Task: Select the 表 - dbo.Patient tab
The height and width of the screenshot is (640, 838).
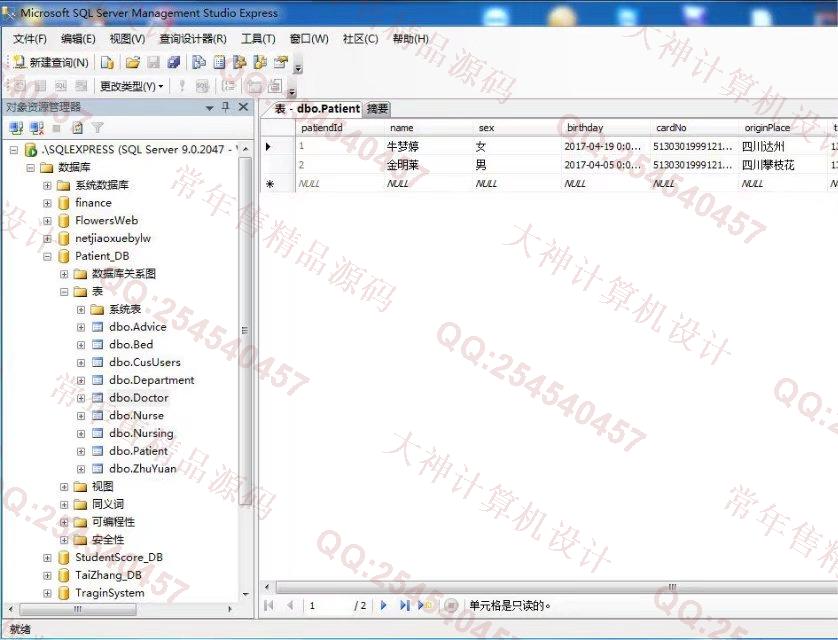Action: pyautogui.click(x=317, y=109)
